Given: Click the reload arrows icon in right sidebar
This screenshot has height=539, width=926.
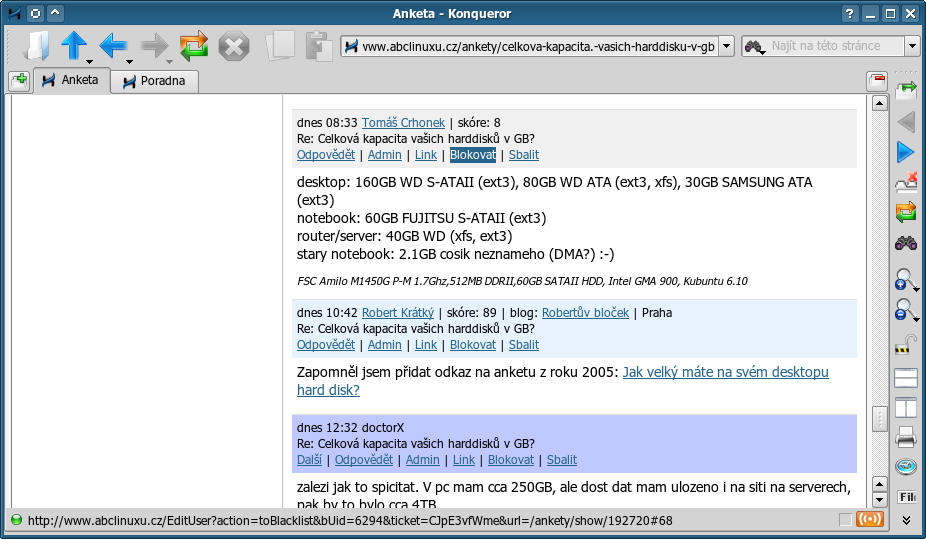Looking at the screenshot, I should 906,212.
